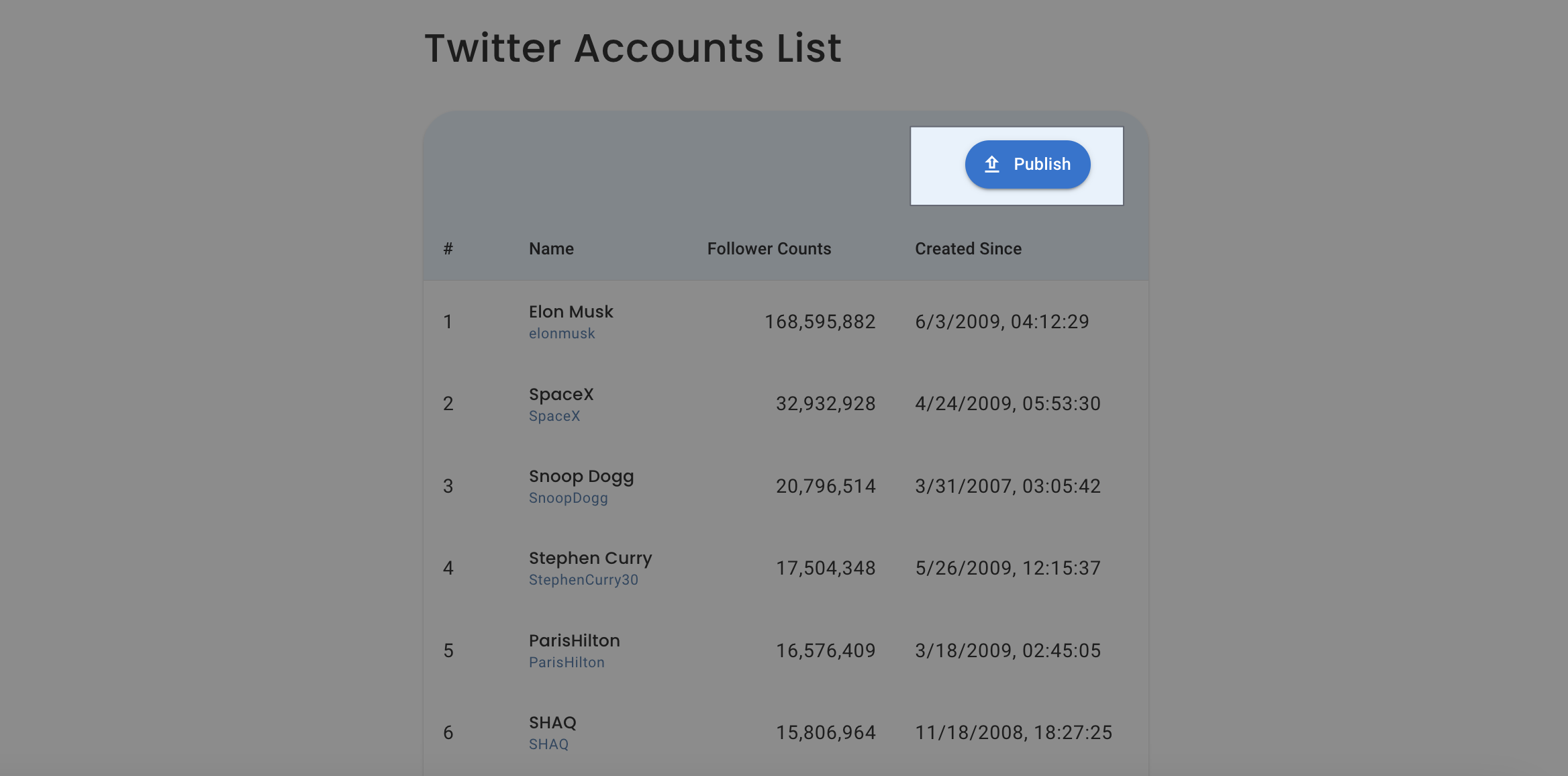Click the Twitter Accounts List heading

click(633, 48)
